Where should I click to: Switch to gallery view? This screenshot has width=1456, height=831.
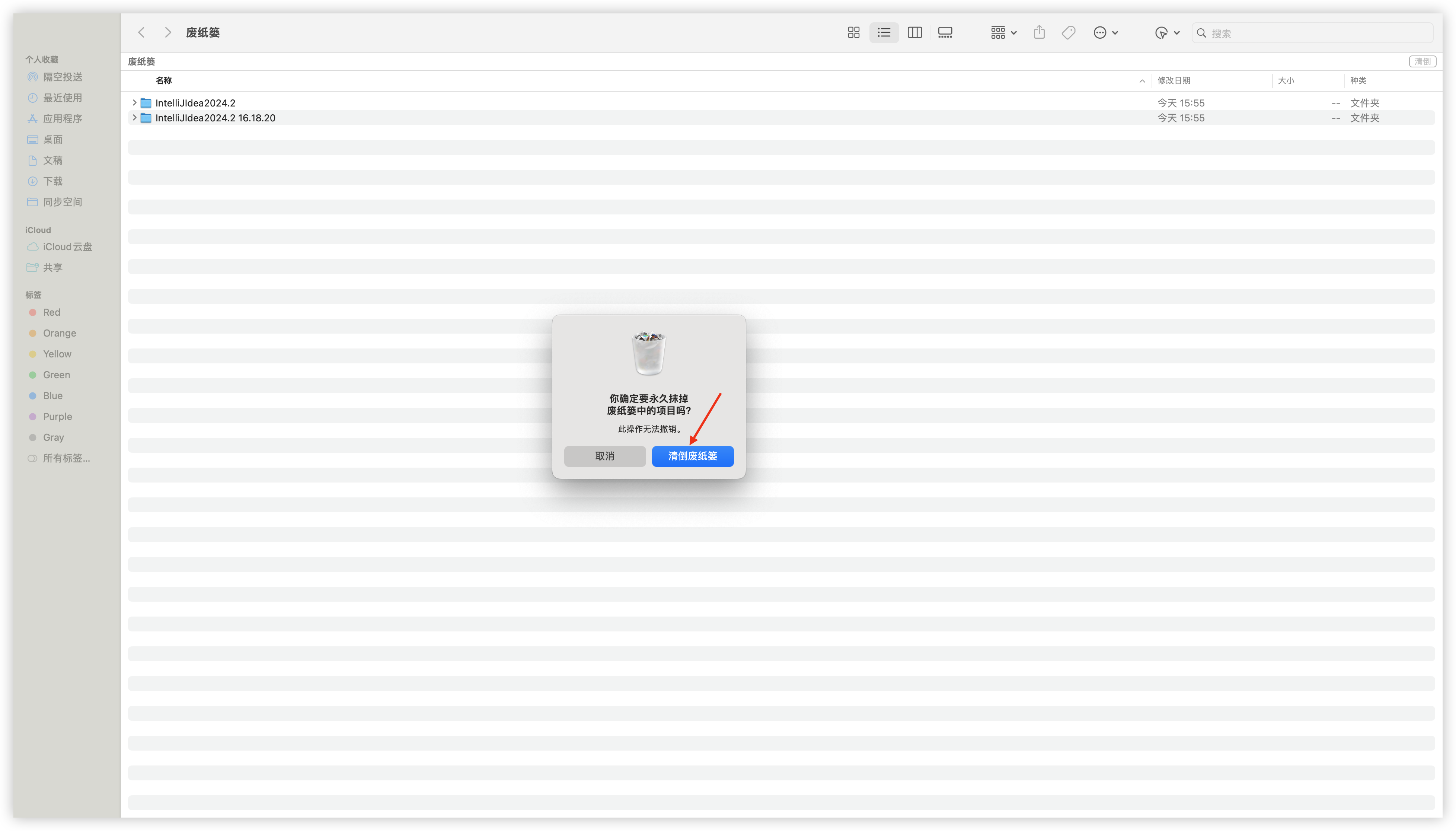click(x=945, y=32)
